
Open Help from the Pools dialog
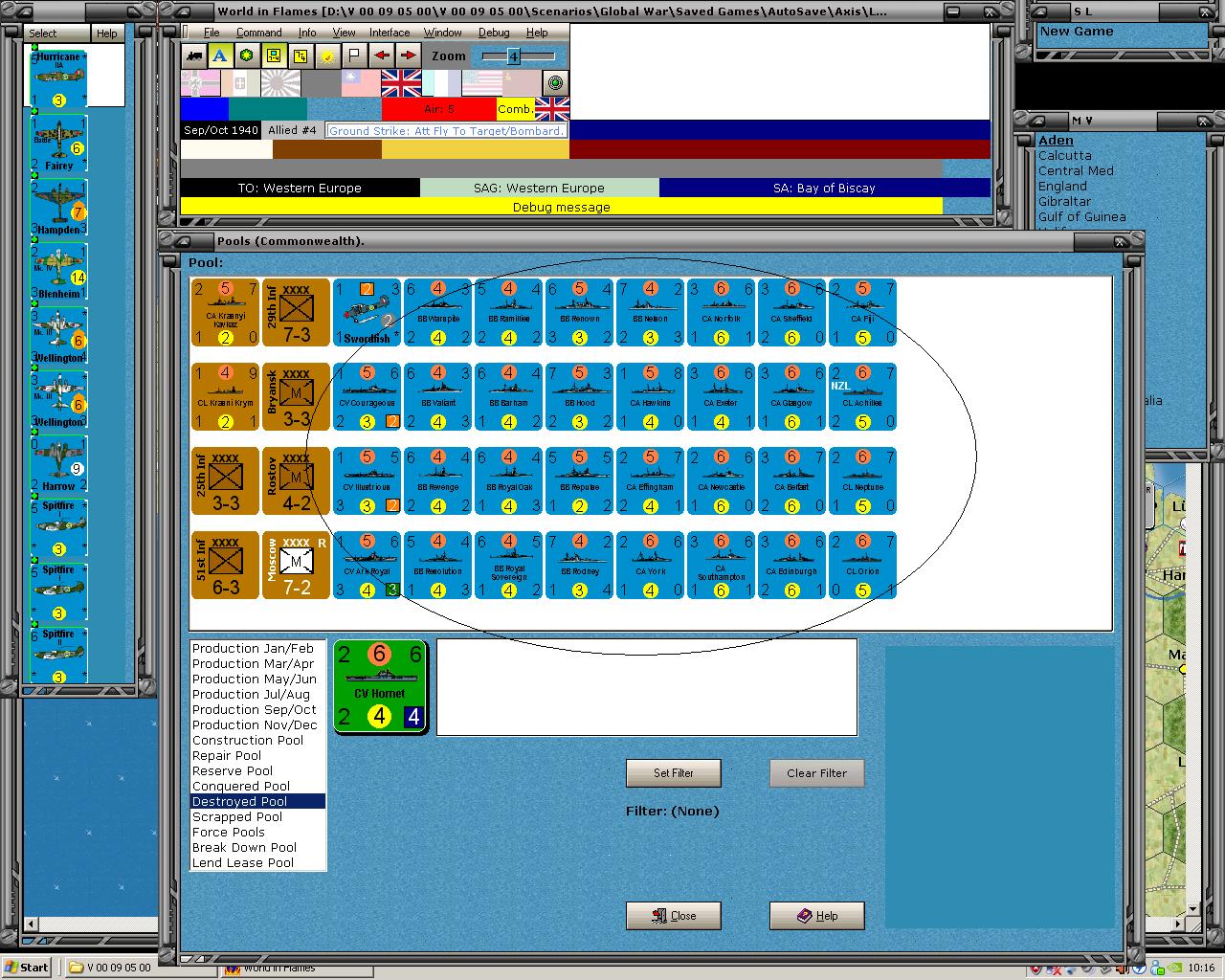click(x=817, y=916)
